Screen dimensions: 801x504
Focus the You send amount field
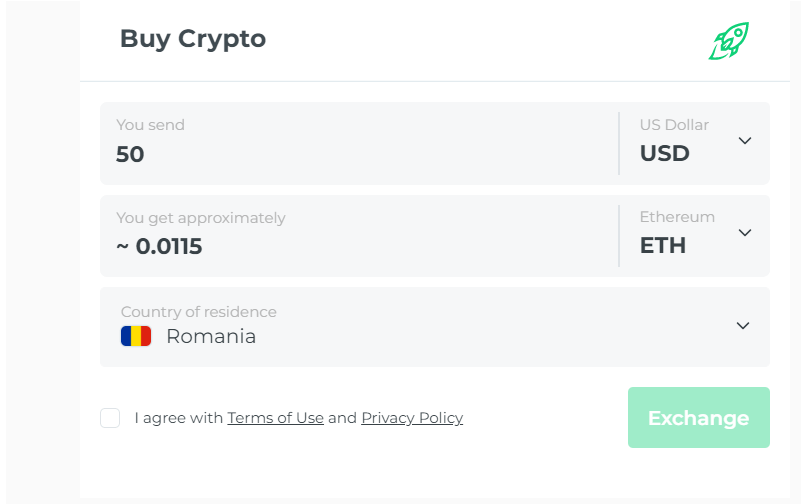(359, 143)
